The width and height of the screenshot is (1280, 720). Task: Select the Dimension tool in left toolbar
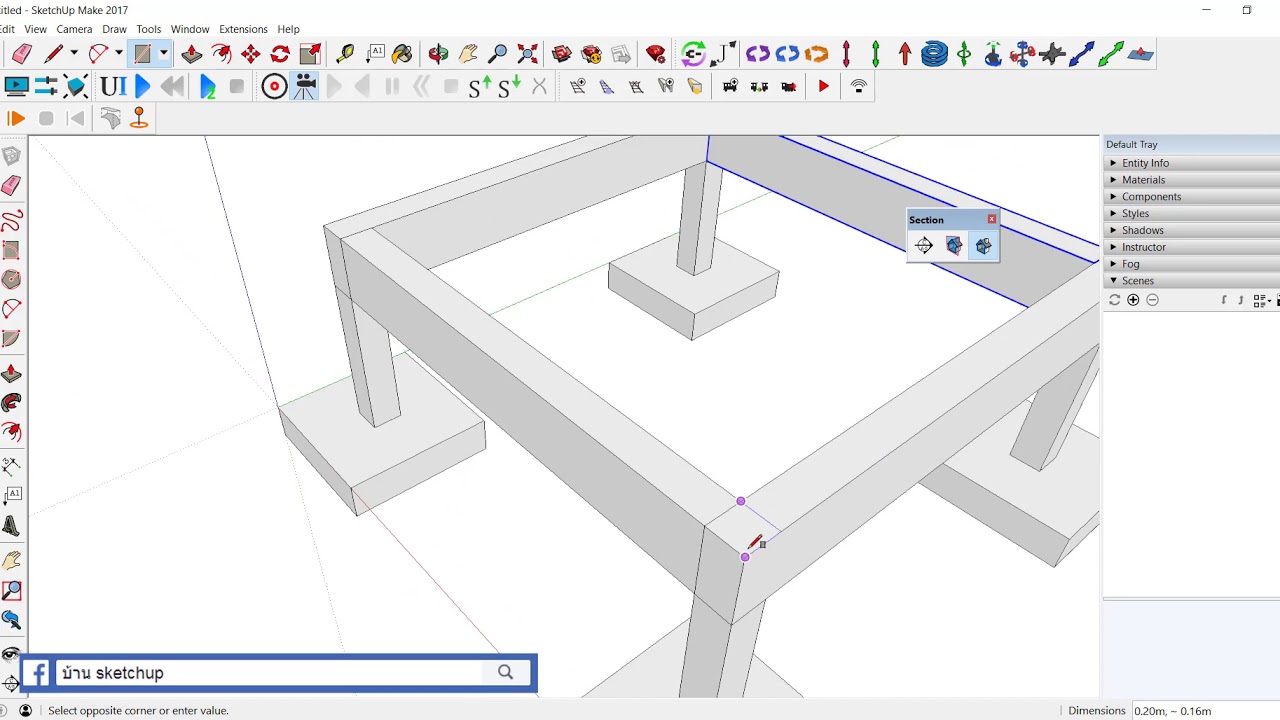(11, 466)
